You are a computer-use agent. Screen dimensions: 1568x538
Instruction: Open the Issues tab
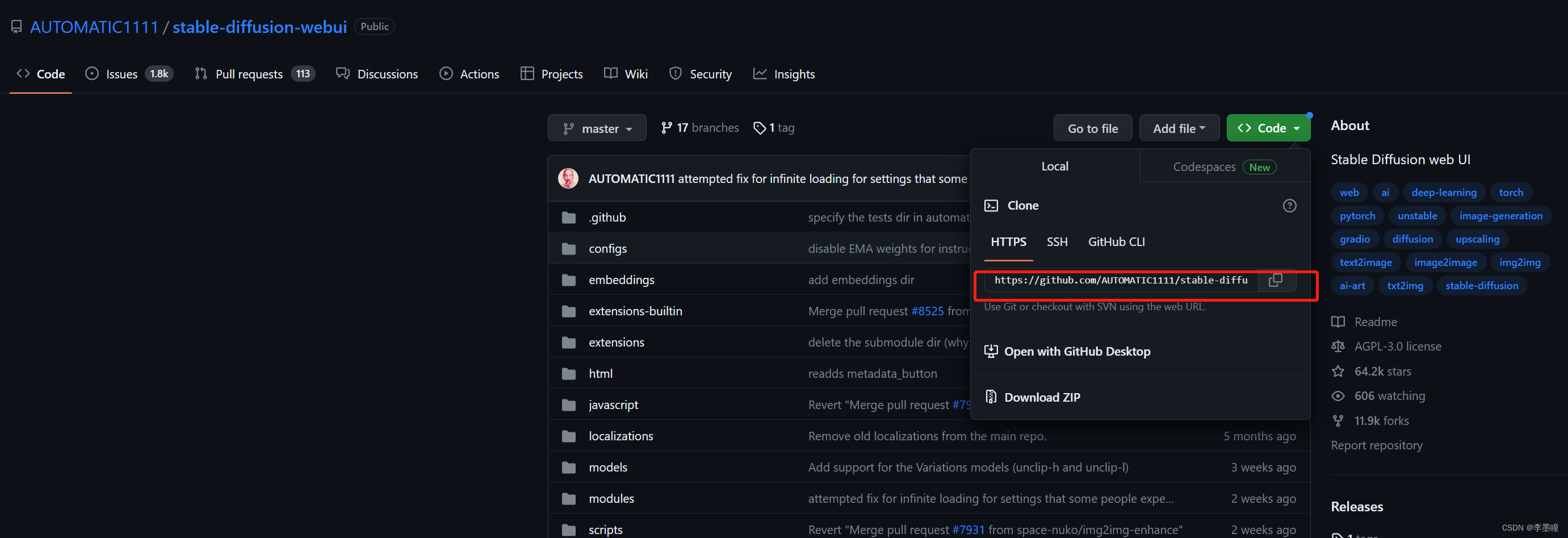(129, 74)
